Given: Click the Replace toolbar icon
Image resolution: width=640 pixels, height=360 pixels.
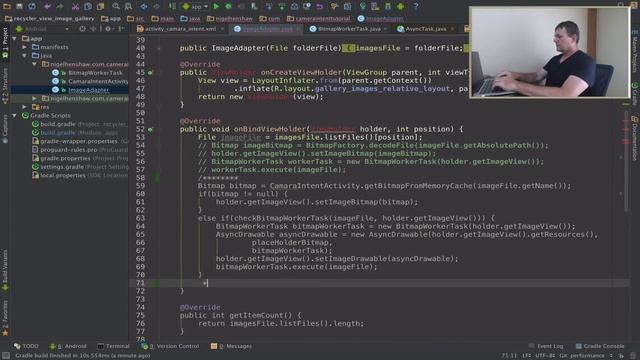Looking at the screenshot, I should click(x=128, y=6).
